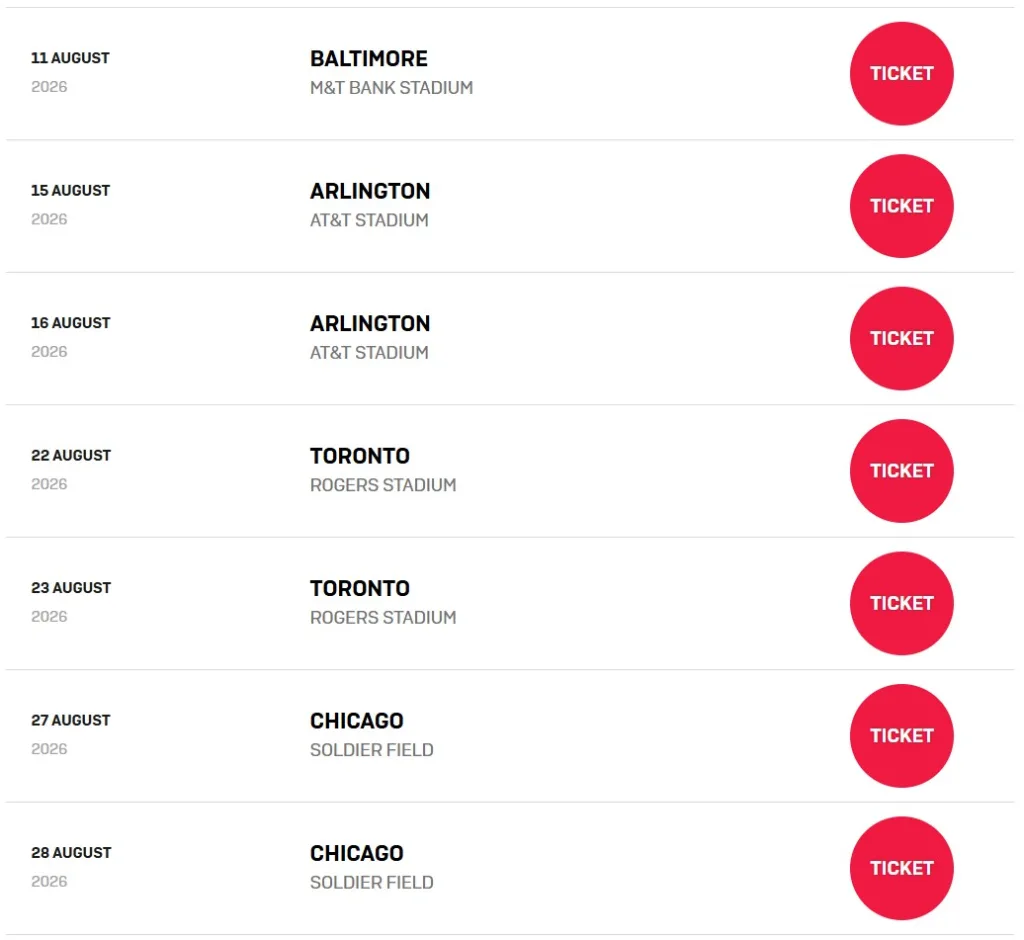Click the 22 AUGUST date label
This screenshot has width=1024, height=940.
pos(71,455)
